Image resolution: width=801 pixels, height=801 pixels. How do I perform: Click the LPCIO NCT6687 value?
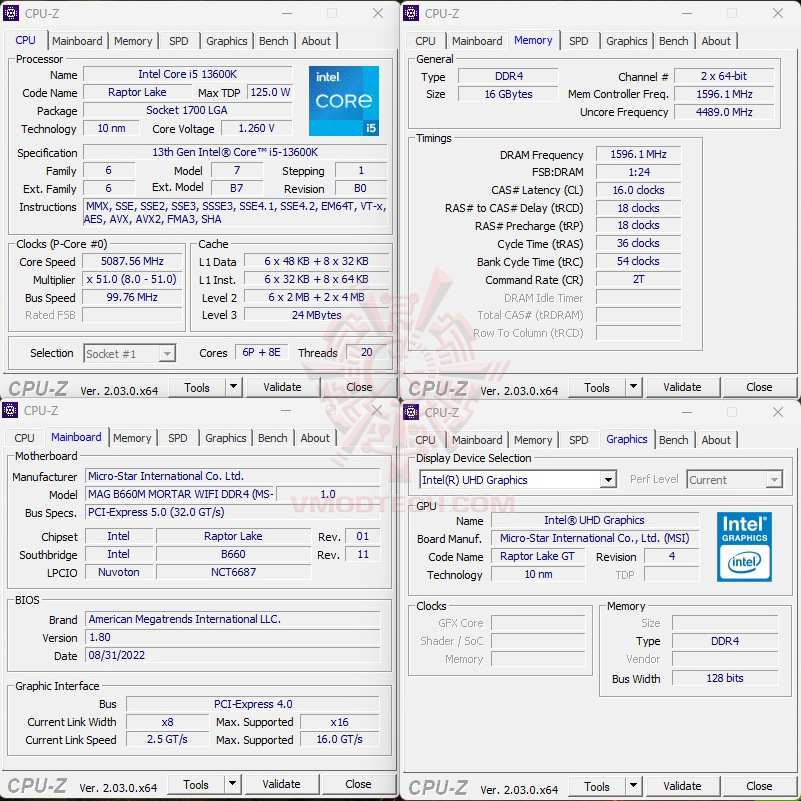(x=233, y=572)
